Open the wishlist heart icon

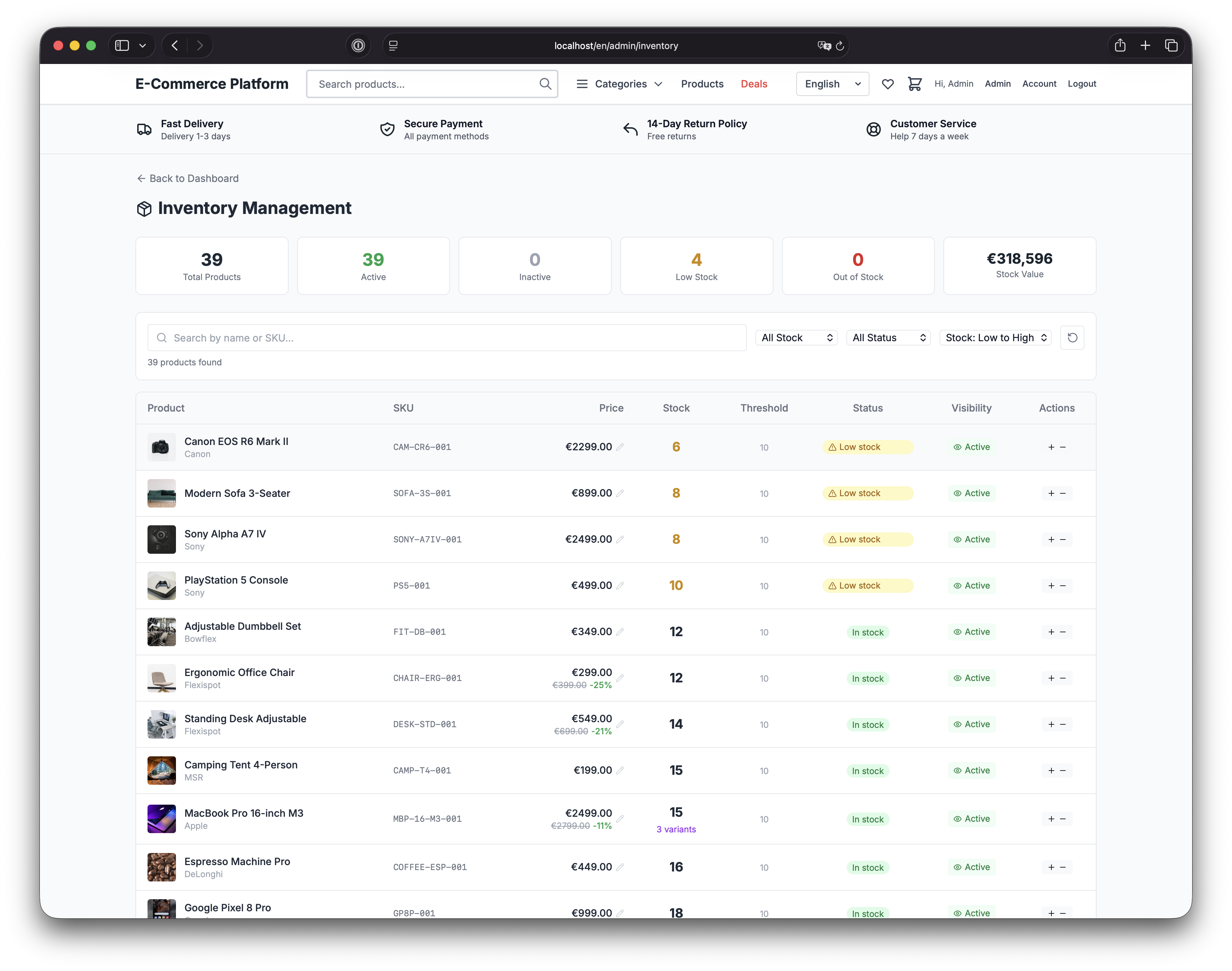click(888, 84)
